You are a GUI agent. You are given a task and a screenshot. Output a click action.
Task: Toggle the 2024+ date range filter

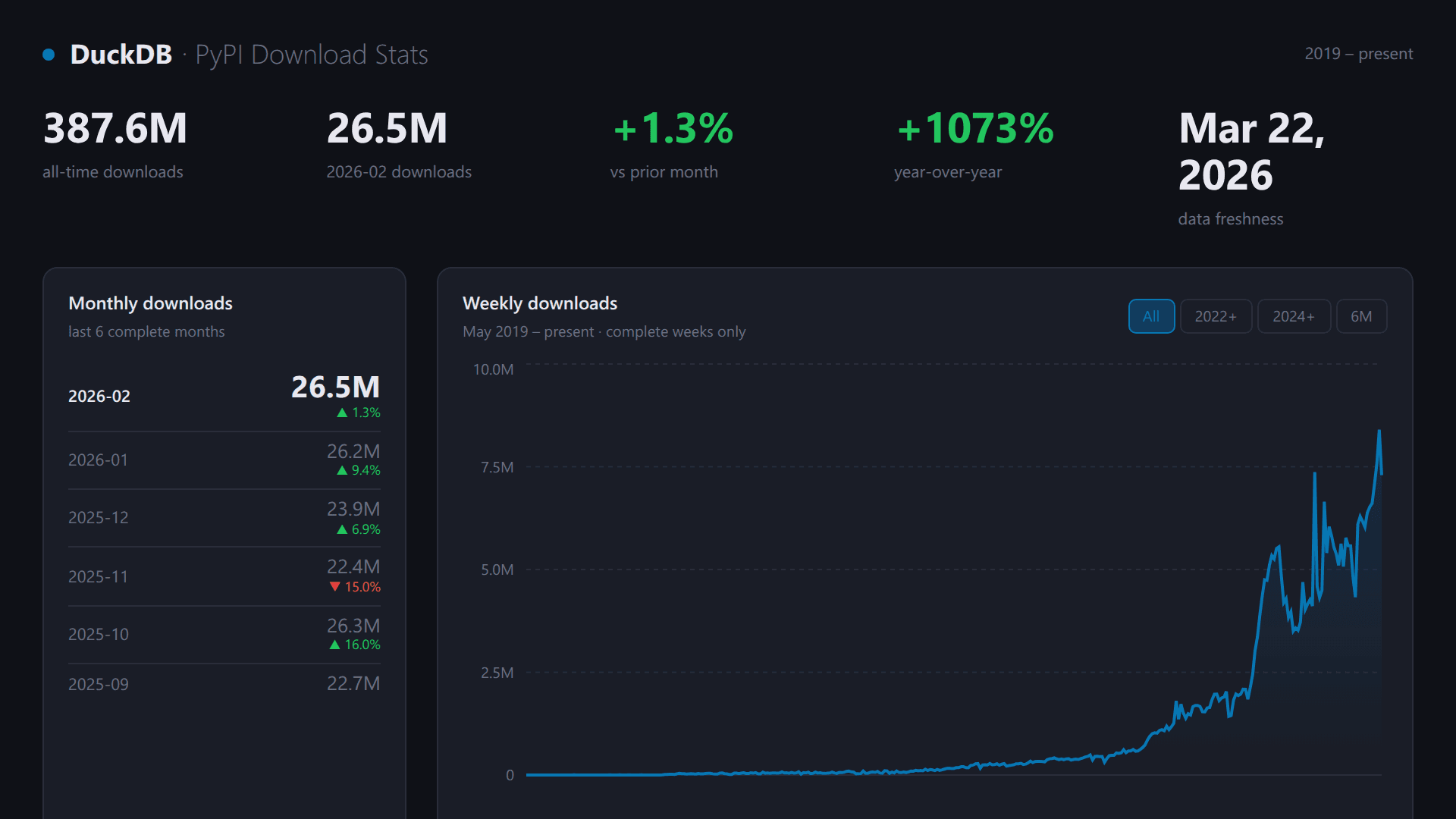[1294, 316]
